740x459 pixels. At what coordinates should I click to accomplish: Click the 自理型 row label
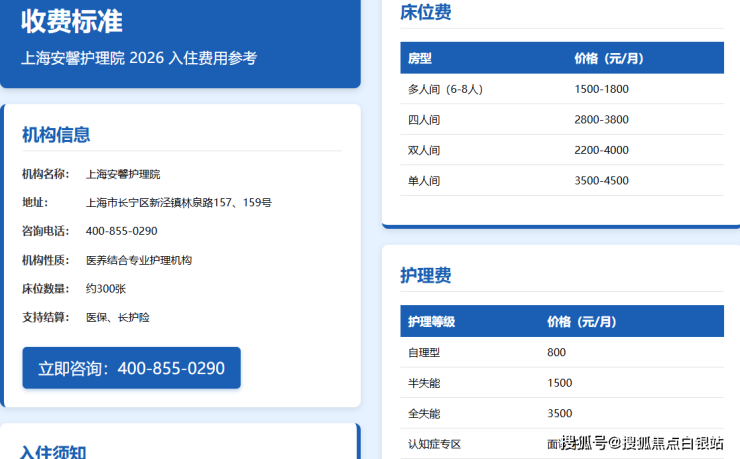pos(424,352)
